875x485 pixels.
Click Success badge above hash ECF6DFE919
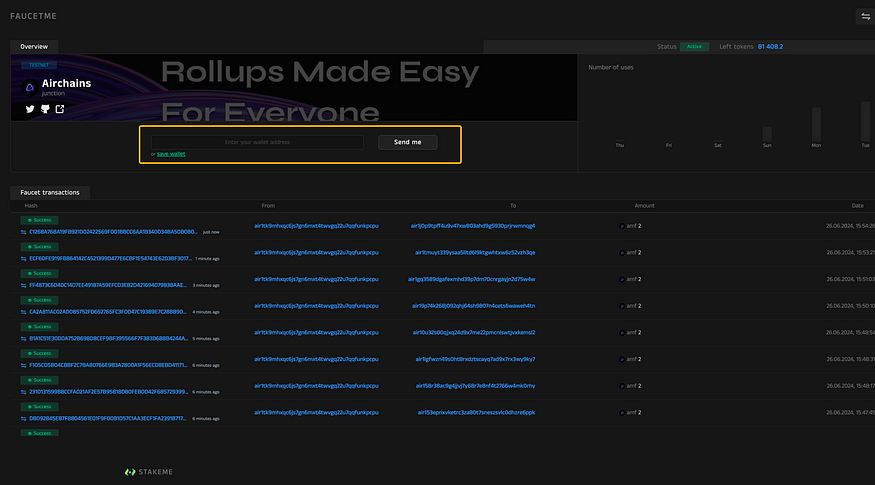point(40,247)
